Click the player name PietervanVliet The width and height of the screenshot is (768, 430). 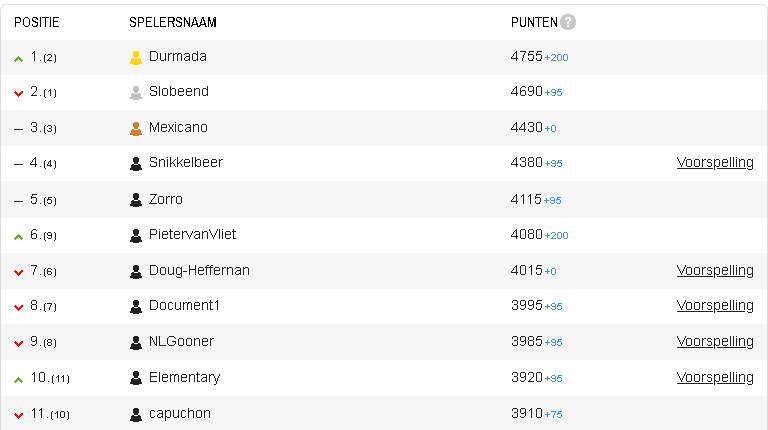click(x=192, y=235)
